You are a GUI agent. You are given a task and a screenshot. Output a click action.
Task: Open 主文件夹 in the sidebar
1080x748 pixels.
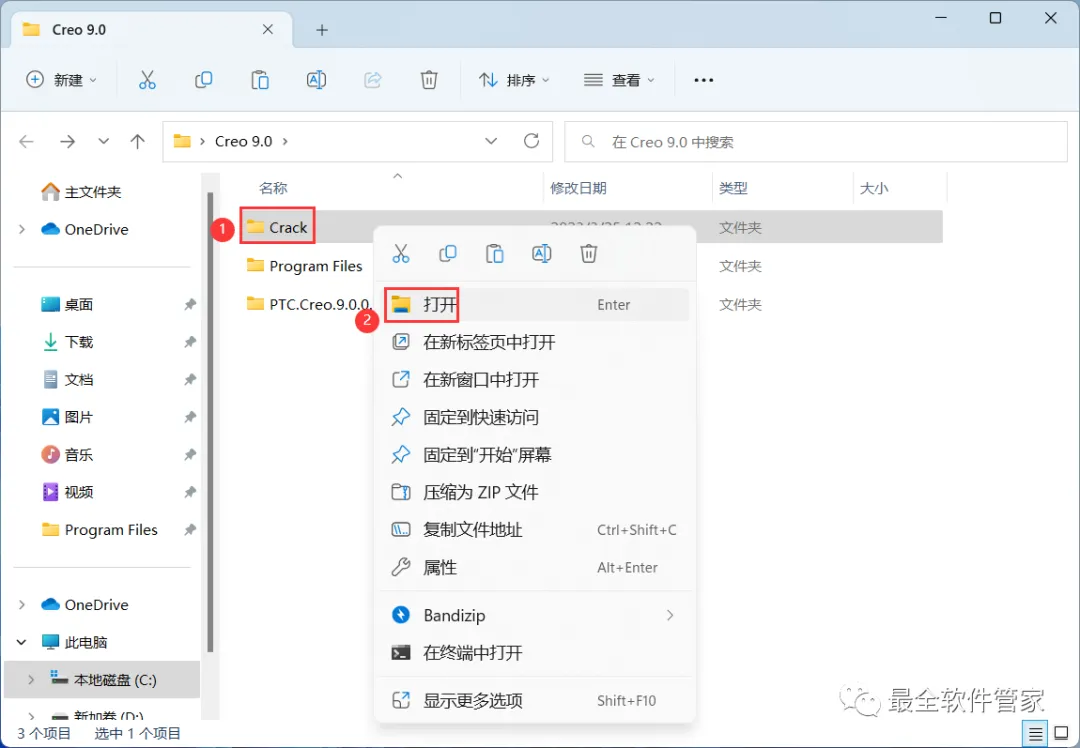81,192
